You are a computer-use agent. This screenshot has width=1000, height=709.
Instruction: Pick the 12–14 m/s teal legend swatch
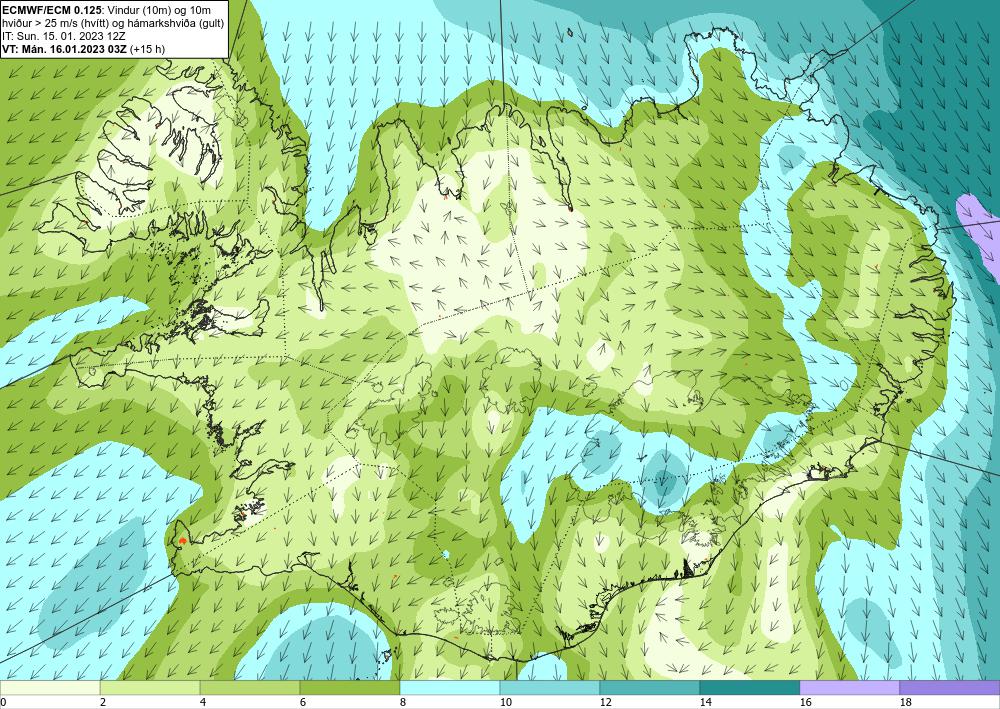(x=650, y=688)
